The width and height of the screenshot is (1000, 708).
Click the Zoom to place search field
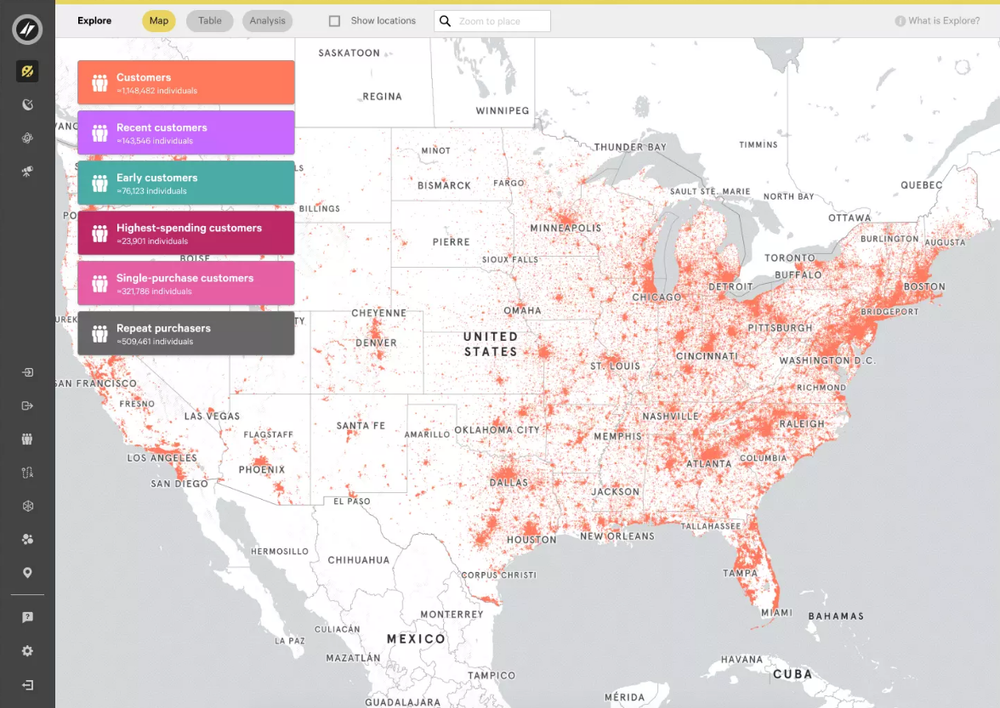492,21
